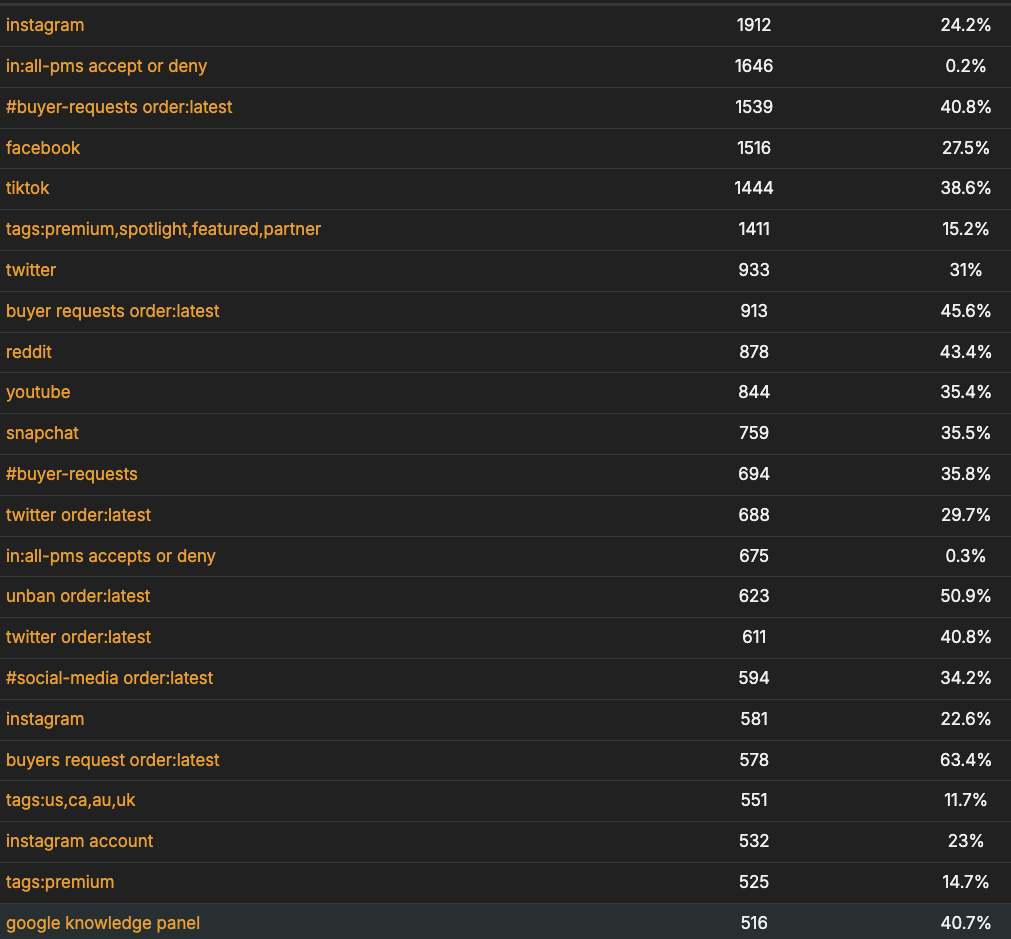The width and height of the screenshot is (1011, 939).
Task: Open 'buyers request order:latest' link
Action: [113, 760]
